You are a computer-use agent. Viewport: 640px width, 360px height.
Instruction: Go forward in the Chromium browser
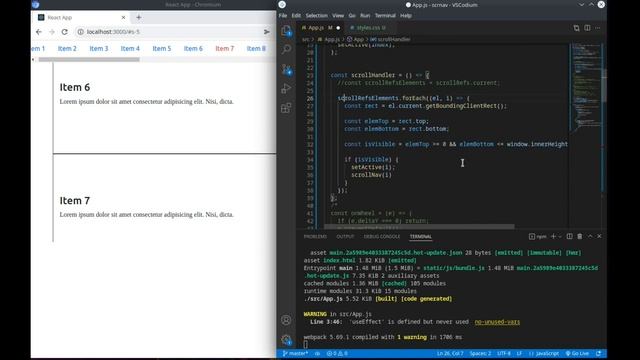(52, 32)
